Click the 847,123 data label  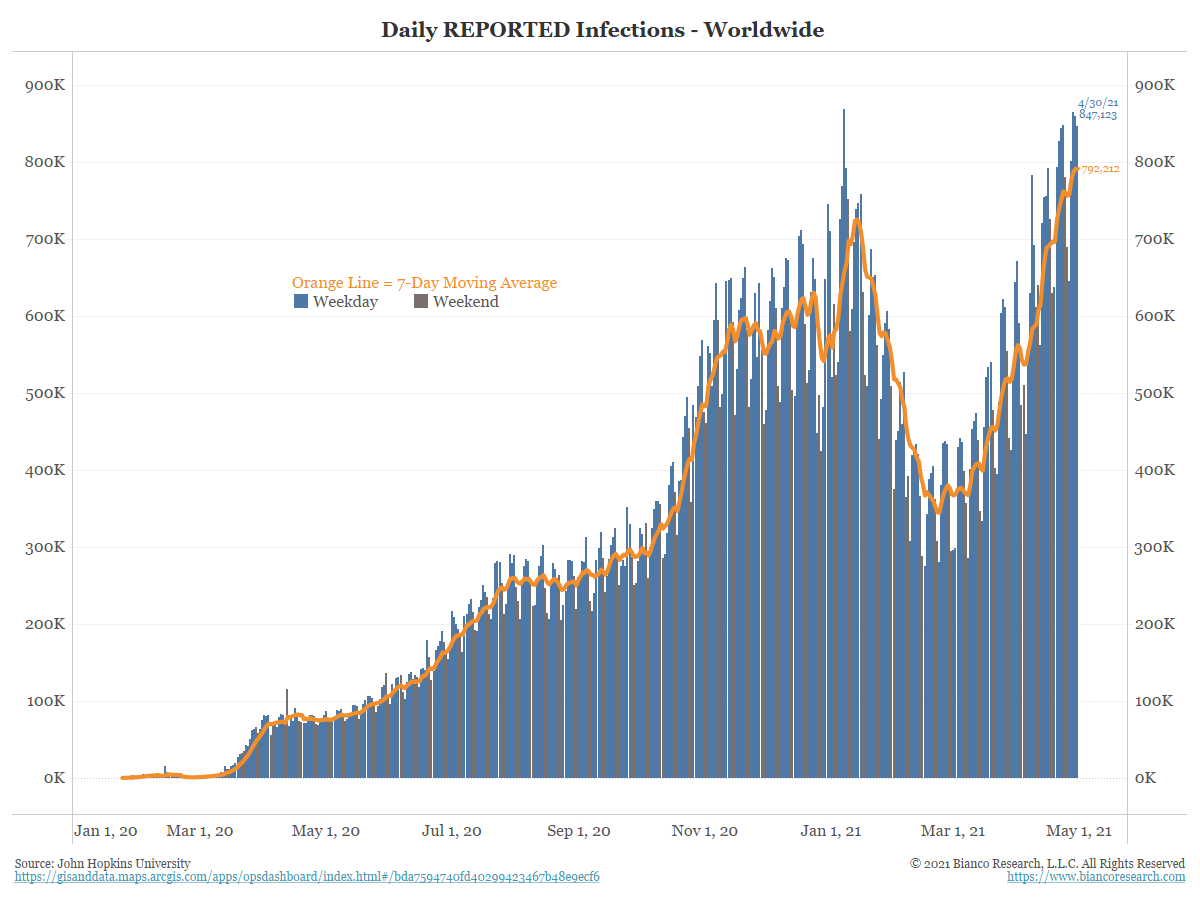point(1097,115)
